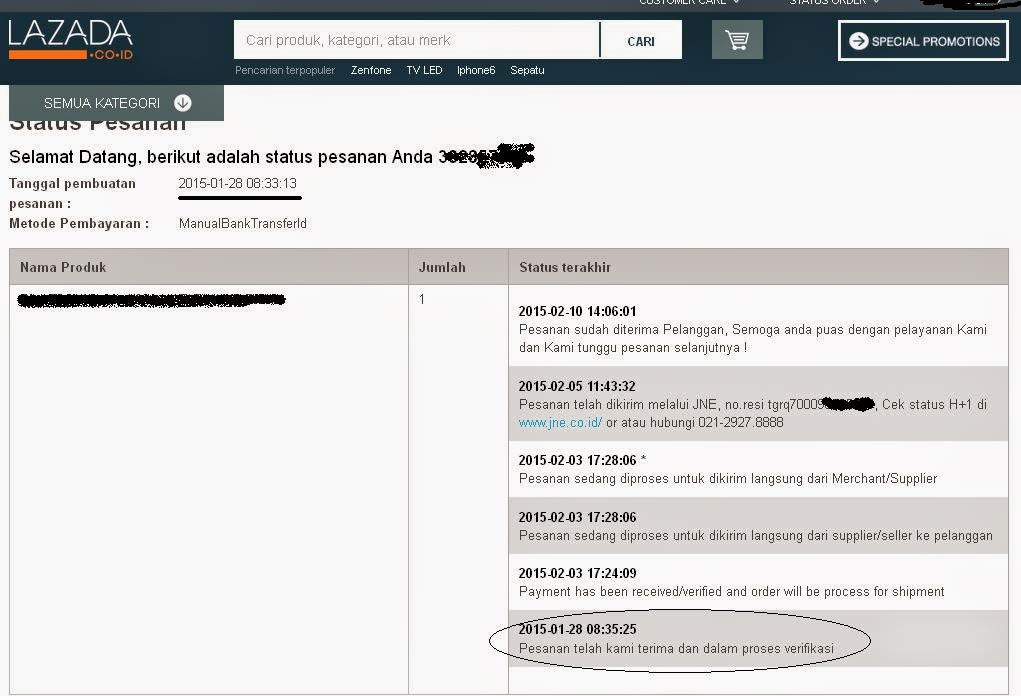Image resolution: width=1021 pixels, height=696 pixels.
Task: Open the Special Promotions button
Action: pyautogui.click(x=923, y=41)
